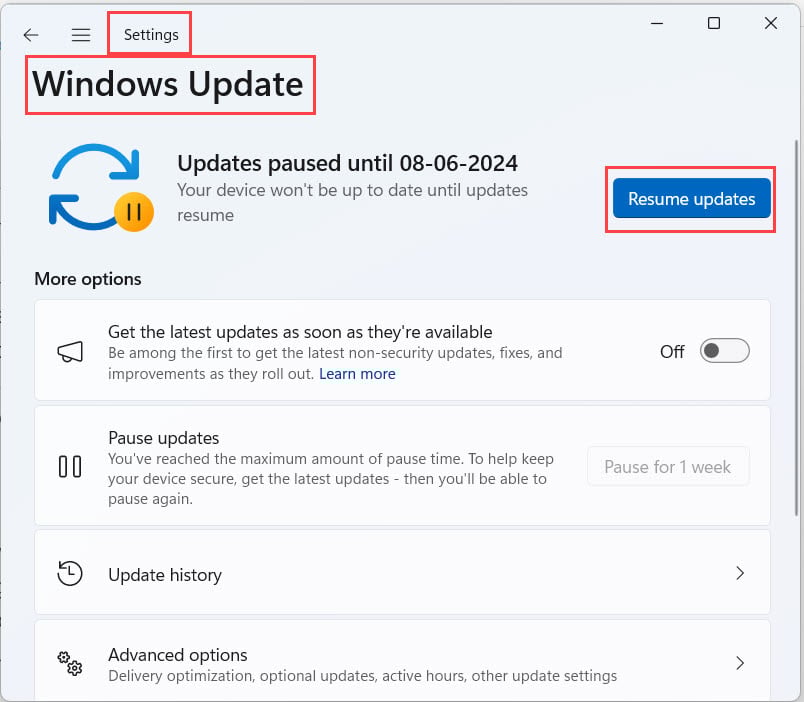This screenshot has height=702, width=804.
Task: Click the 'Windows Update' page heading
Action: pyautogui.click(x=168, y=84)
